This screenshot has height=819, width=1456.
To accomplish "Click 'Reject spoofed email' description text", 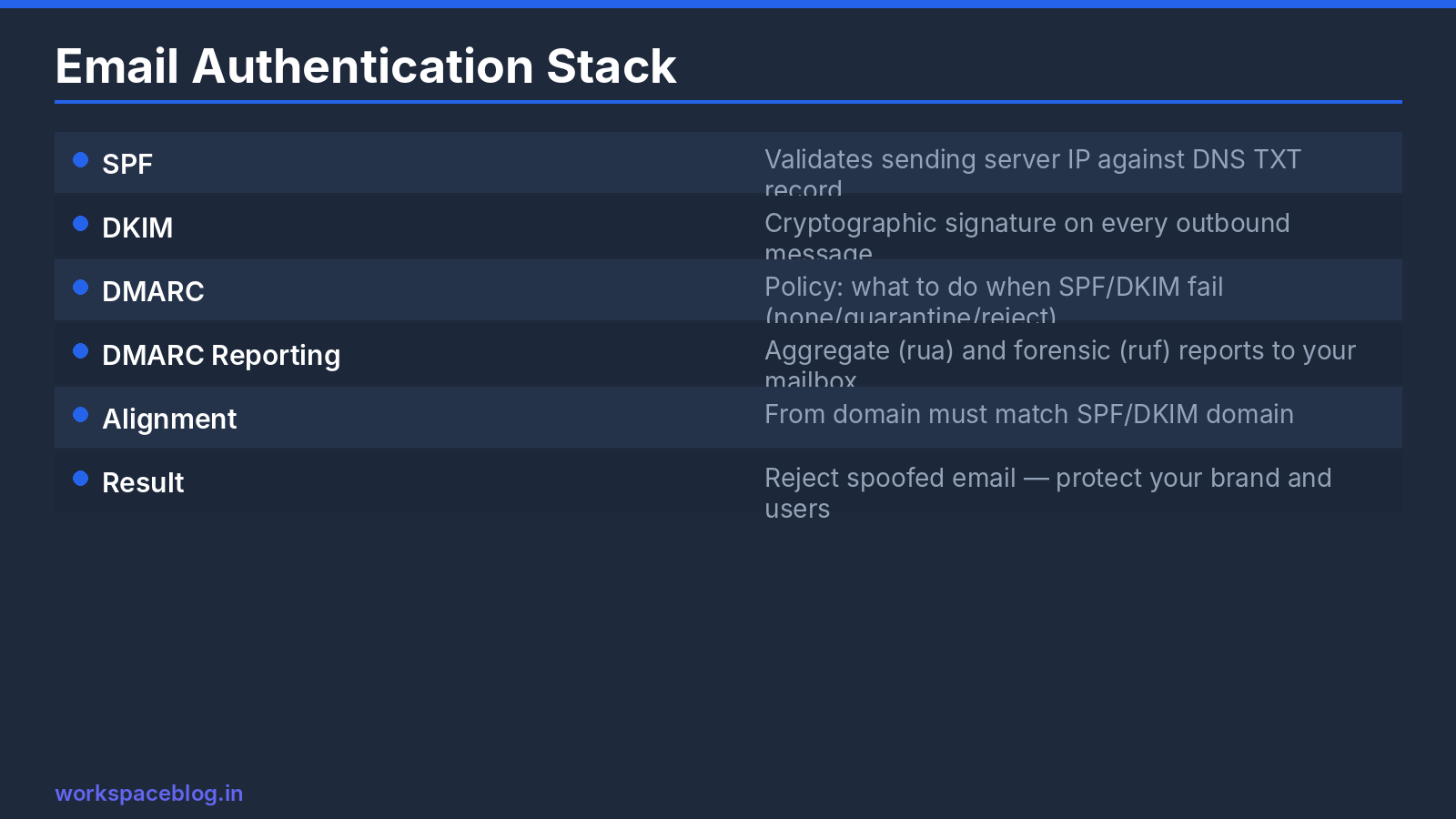I will click(x=1048, y=492).
